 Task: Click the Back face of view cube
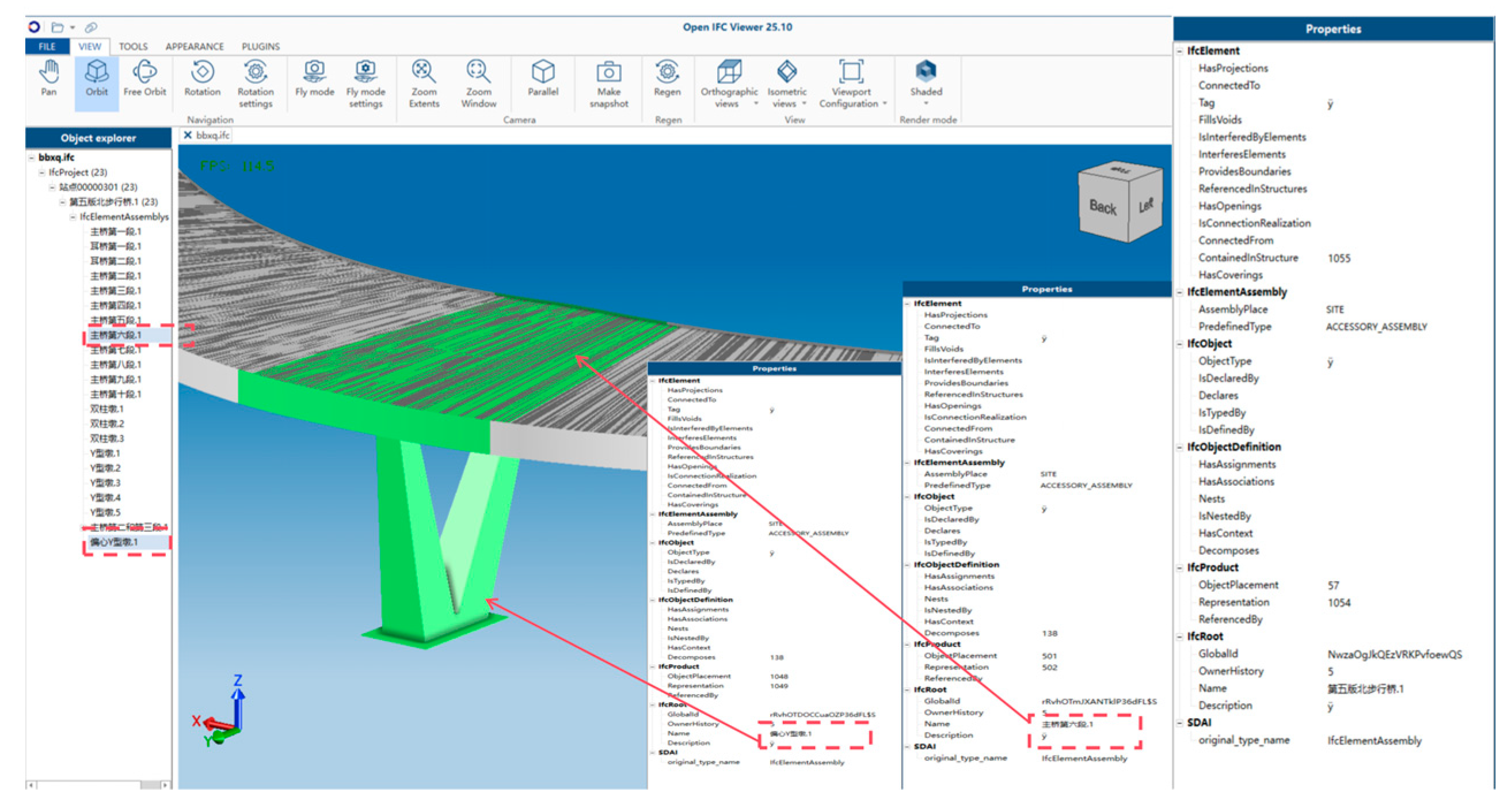tap(1102, 207)
